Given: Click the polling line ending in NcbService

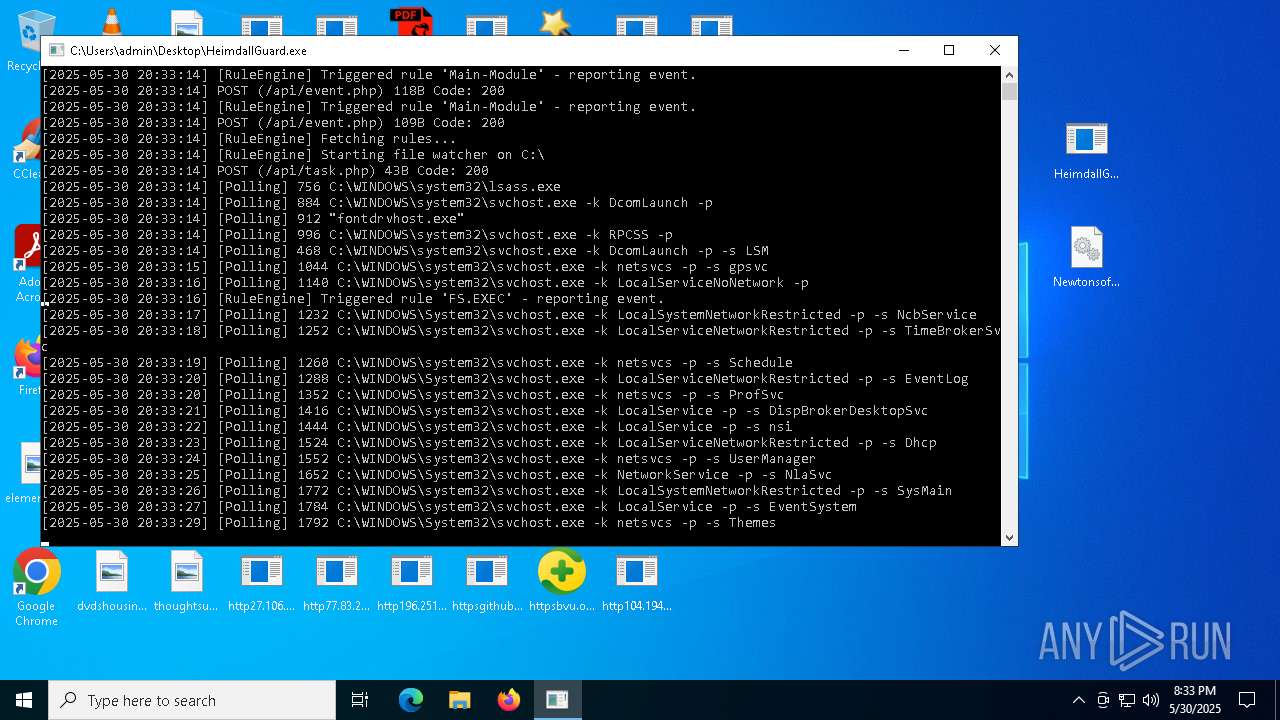Looking at the screenshot, I should (509, 315).
